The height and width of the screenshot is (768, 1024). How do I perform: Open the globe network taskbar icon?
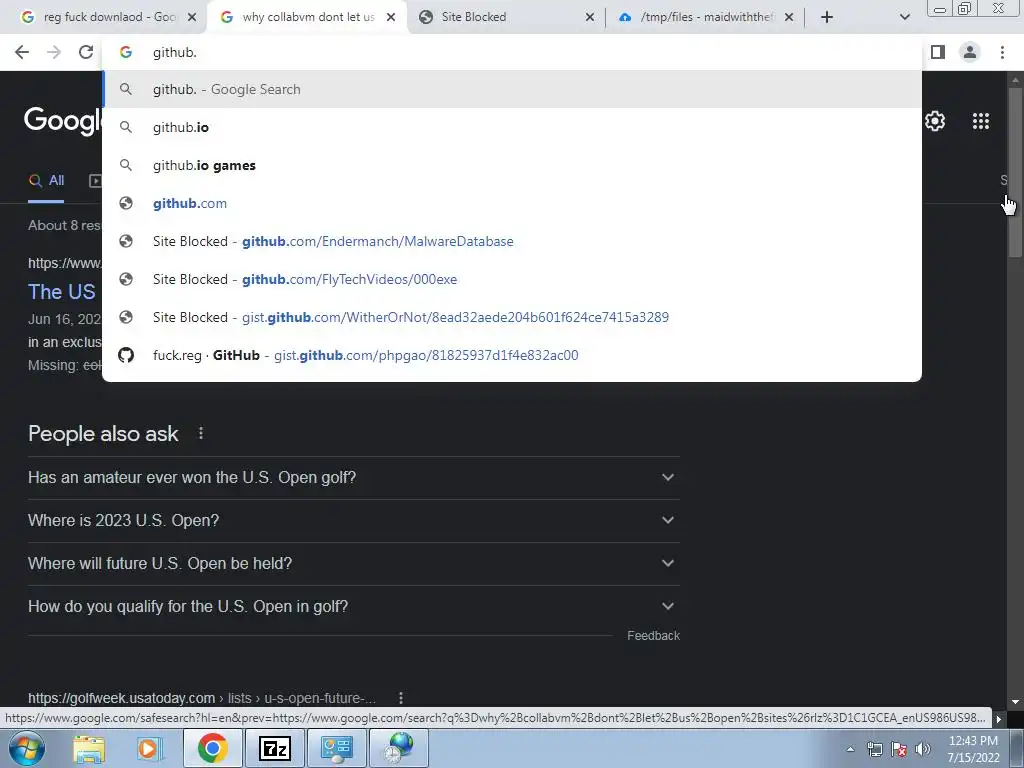[x=399, y=748]
